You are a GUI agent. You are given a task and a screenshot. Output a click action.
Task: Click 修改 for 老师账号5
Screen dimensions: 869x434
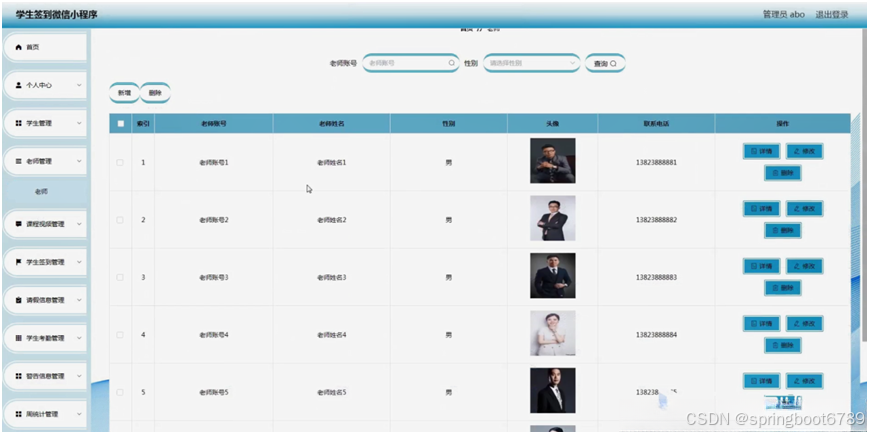click(x=804, y=381)
